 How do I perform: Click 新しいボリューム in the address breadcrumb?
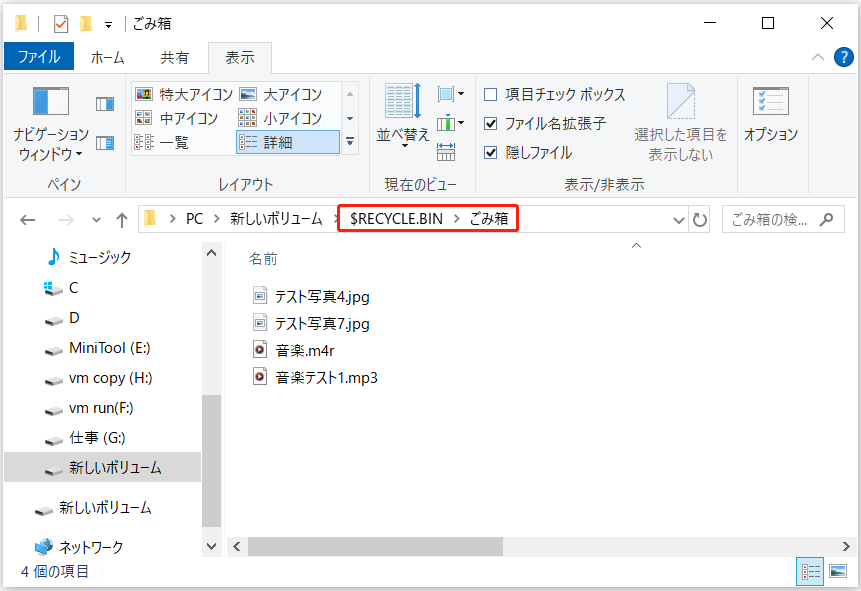click(x=276, y=219)
